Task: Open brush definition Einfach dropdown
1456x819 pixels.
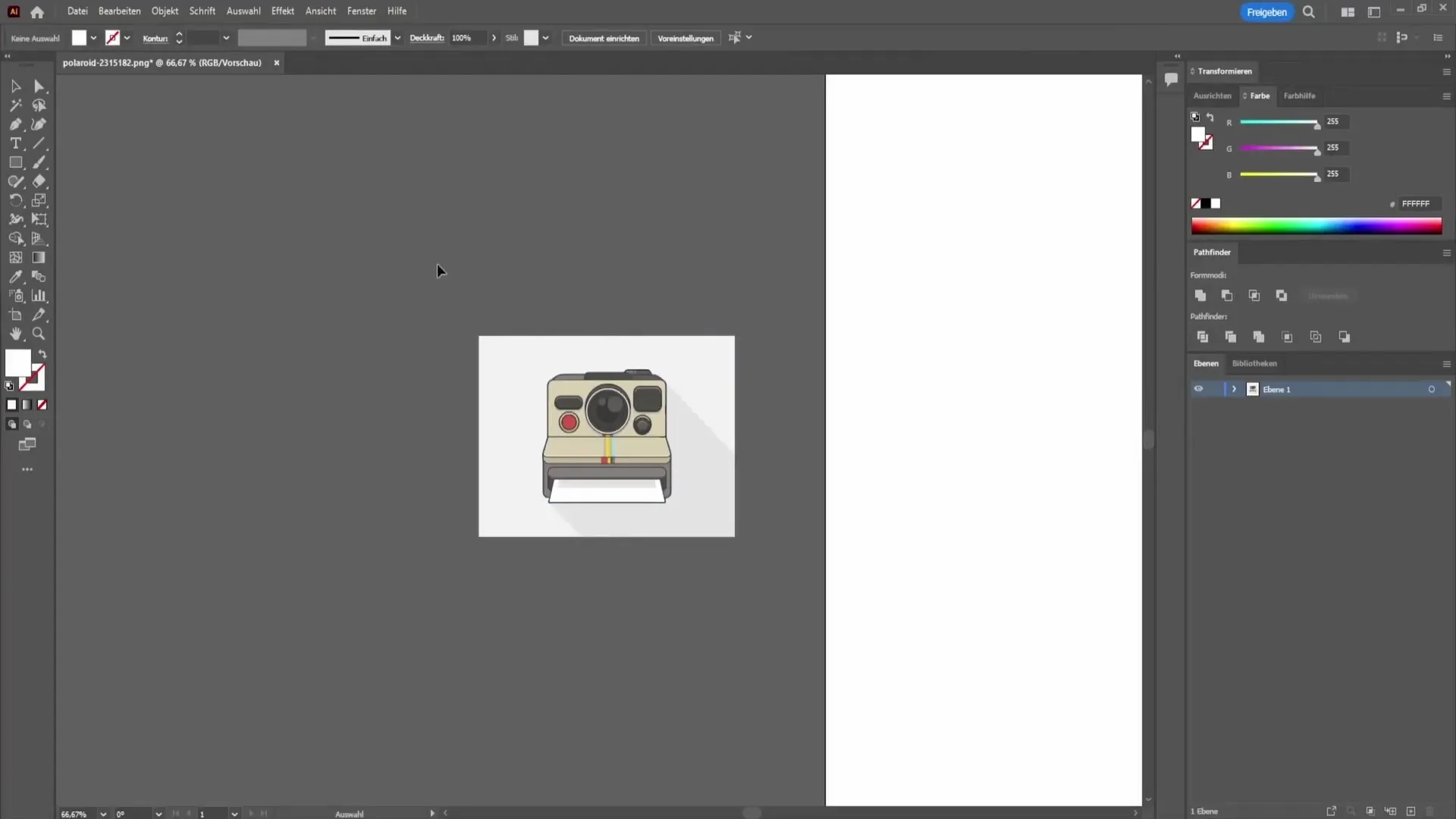Action: [x=397, y=38]
